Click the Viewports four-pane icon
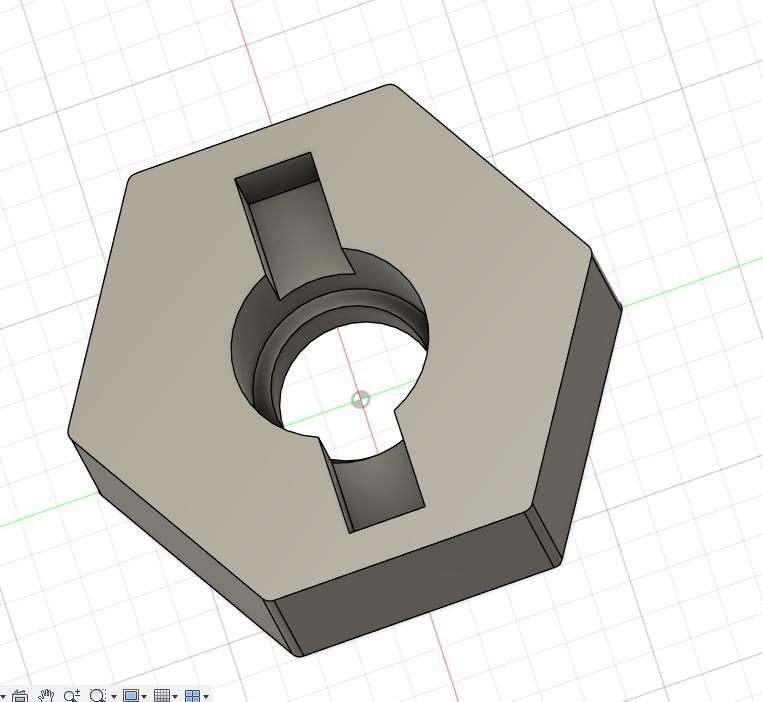This screenshot has width=763, height=702. pos(193,696)
